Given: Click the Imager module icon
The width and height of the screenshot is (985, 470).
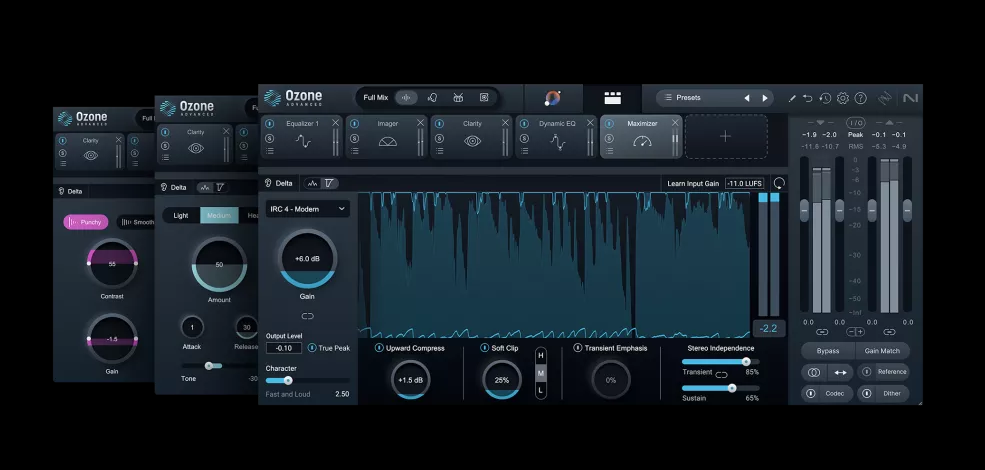Looking at the screenshot, I should point(388,141).
